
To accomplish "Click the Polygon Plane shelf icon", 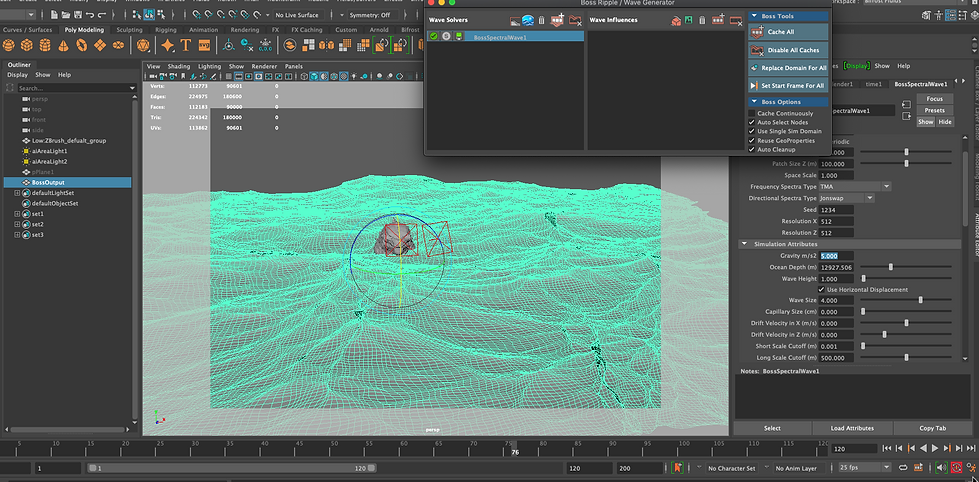I will tap(100, 45).
